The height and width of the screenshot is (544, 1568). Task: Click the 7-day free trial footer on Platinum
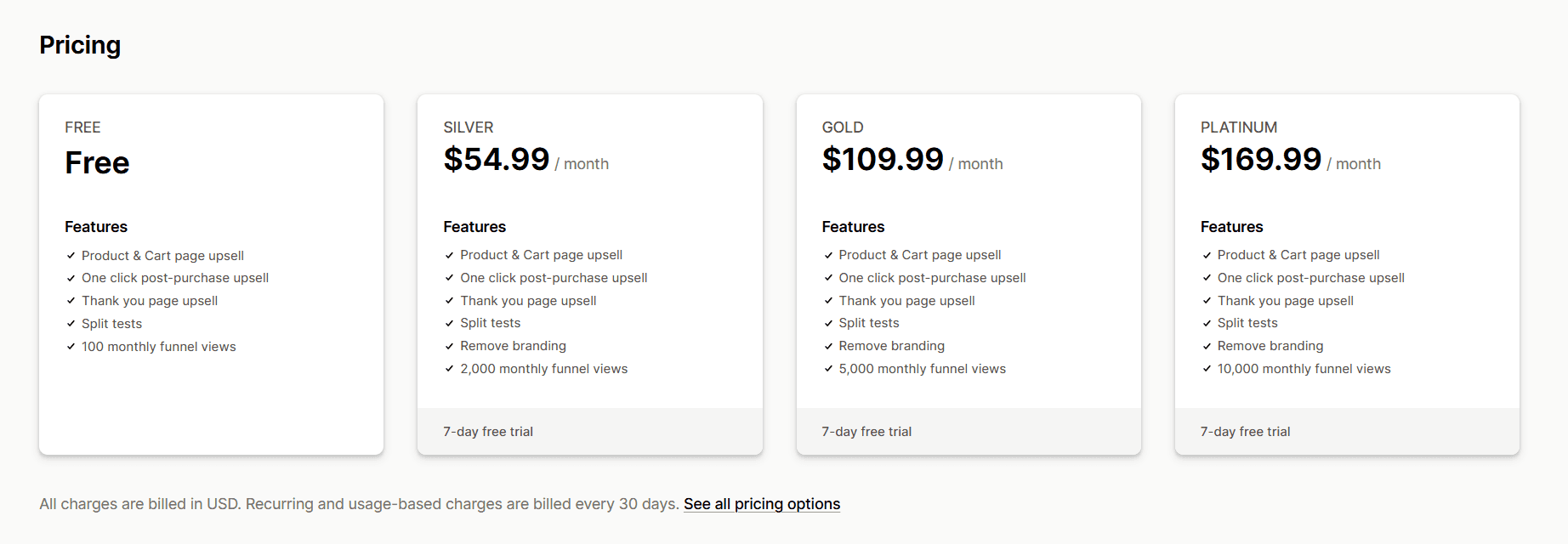(1245, 431)
